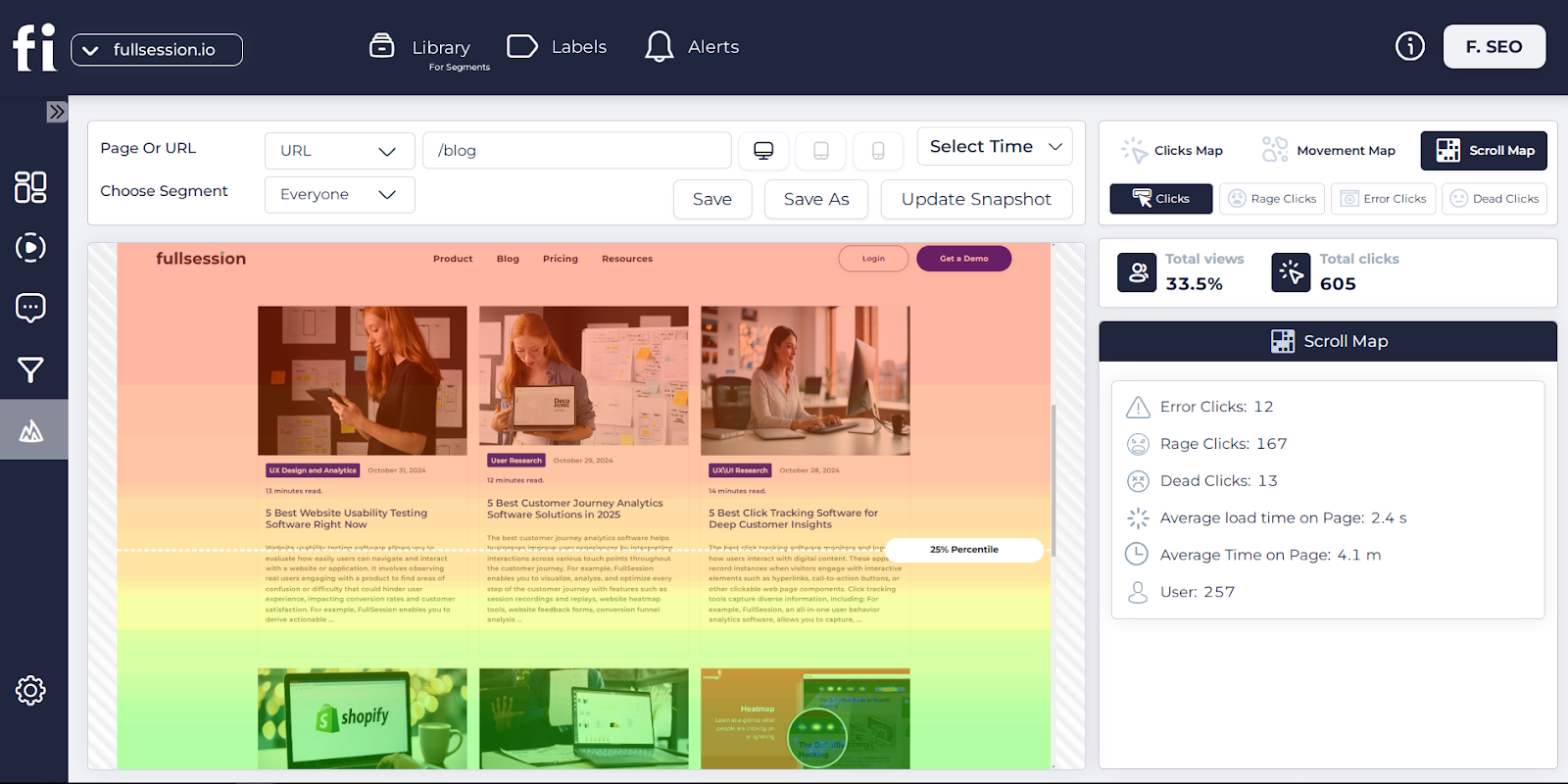1568x784 pixels.
Task: Click the 'UX\UI Research' category tag
Action: click(740, 470)
